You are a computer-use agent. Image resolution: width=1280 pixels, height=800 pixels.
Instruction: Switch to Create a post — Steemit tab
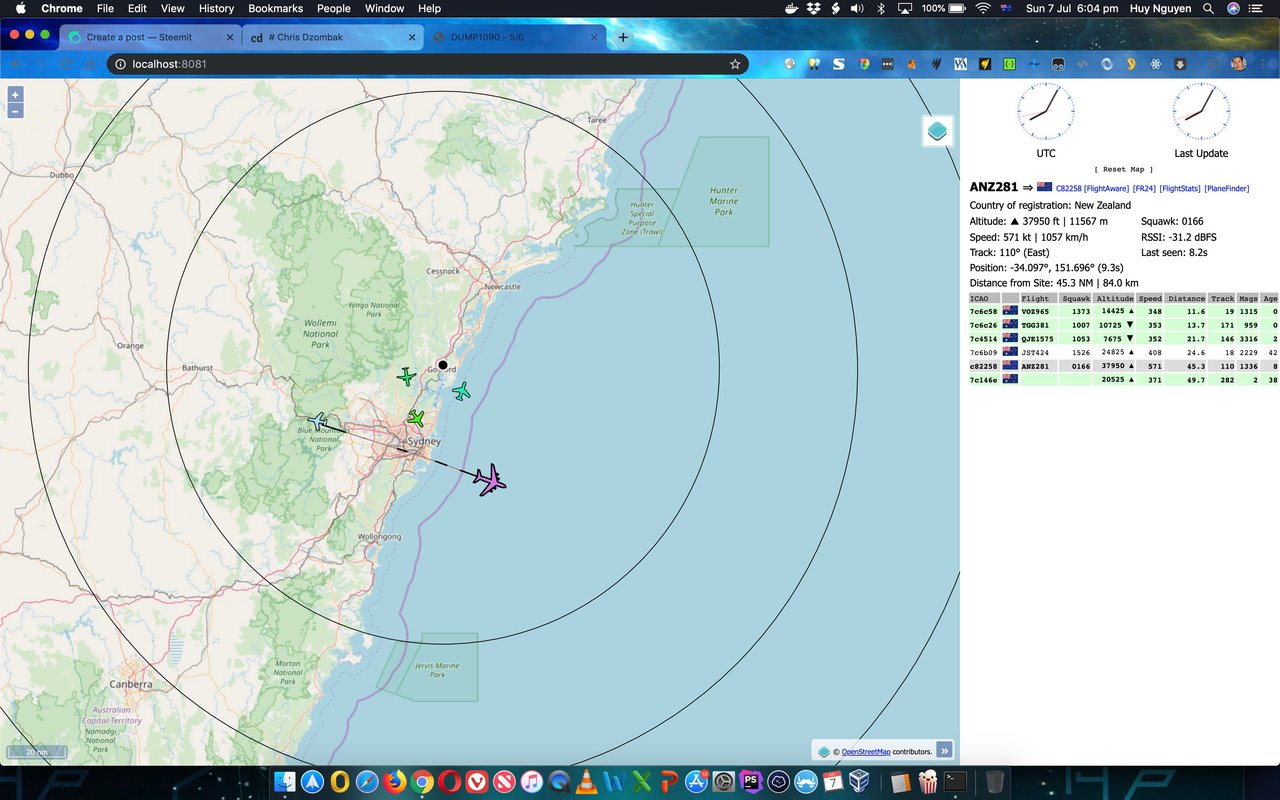coord(150,37)
